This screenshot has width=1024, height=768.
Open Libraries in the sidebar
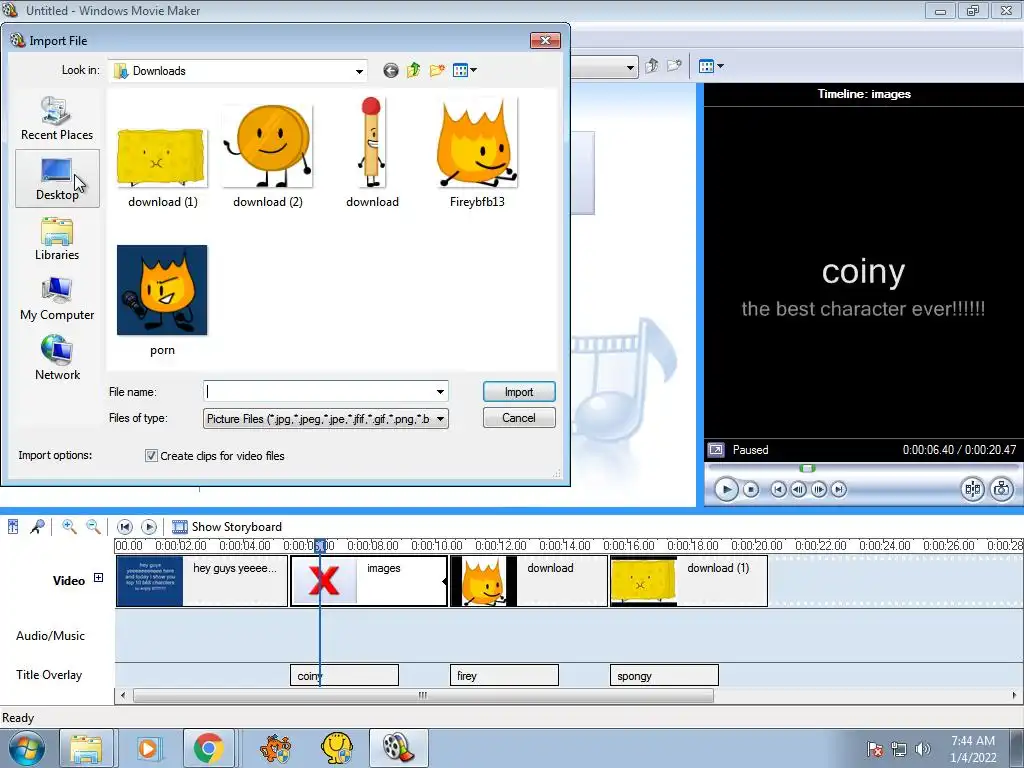click(57, 239)
